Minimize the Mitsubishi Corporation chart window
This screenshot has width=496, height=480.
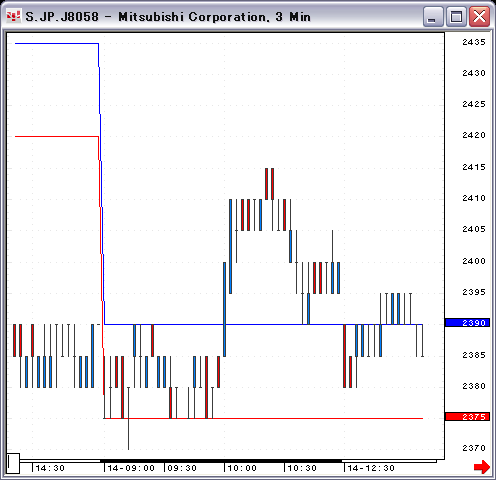tap(433, 17)
